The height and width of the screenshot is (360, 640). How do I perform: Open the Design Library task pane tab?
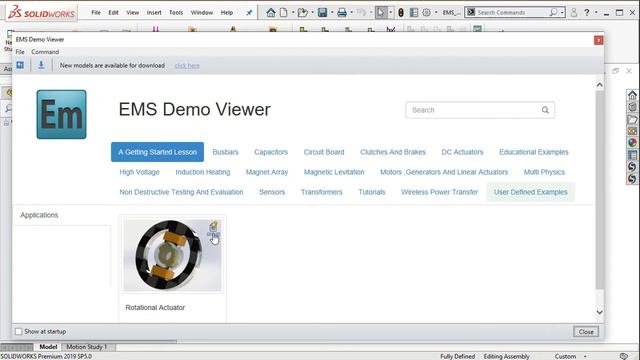click(632, 107)
